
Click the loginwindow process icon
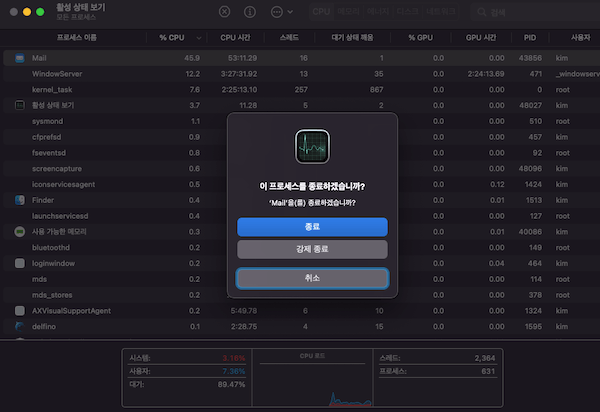(20, 263)
